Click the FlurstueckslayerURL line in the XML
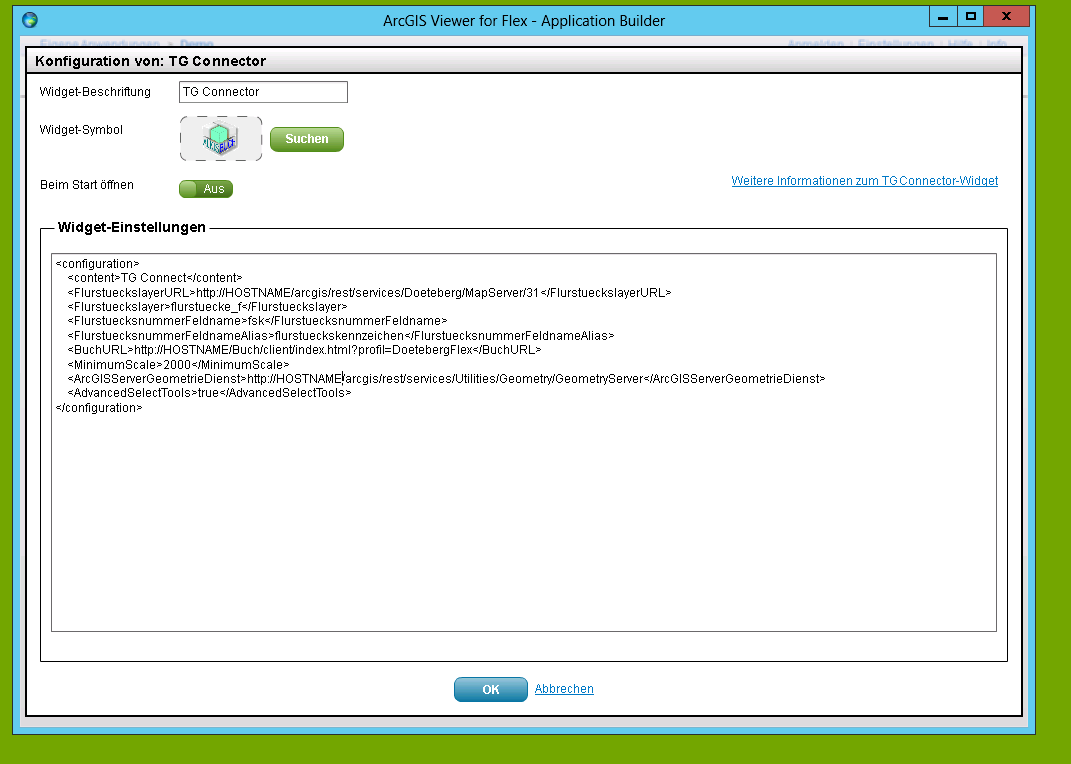 click(370, 292)
